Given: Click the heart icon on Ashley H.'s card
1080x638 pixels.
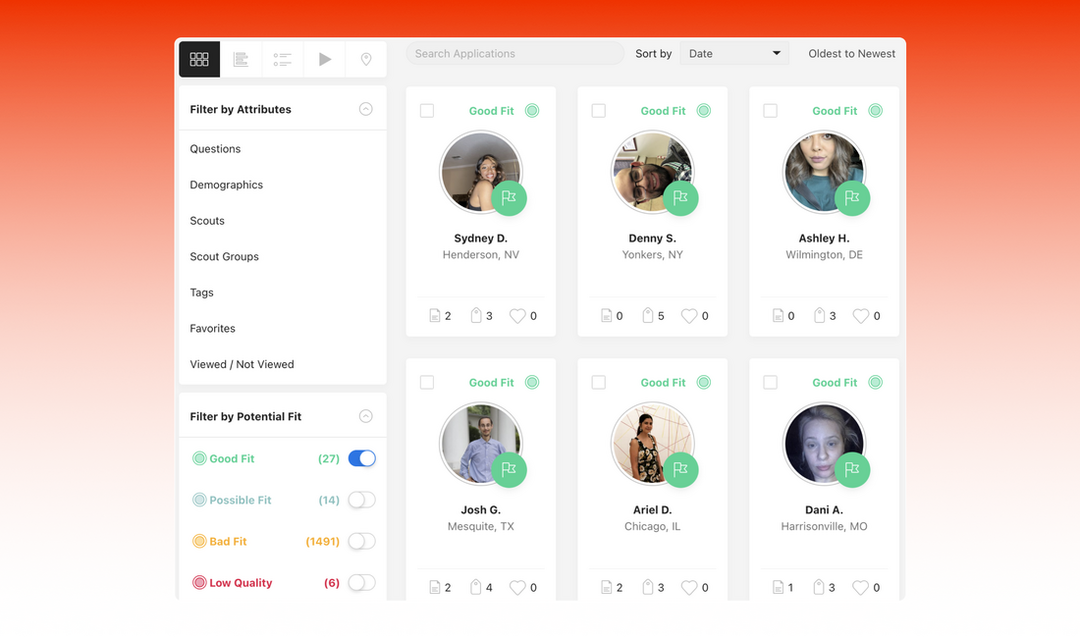Looking at the screenshot, I should click(x=859, y=315).
